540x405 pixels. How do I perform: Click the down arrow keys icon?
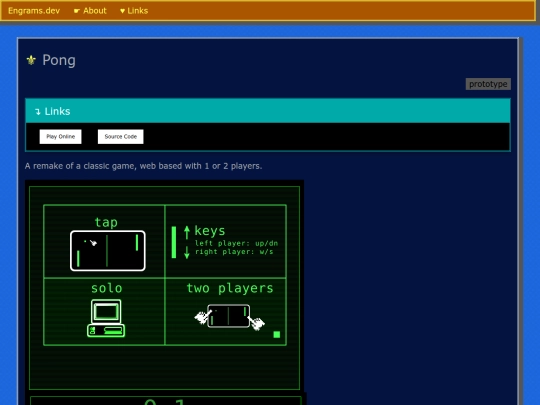point(187,252)
